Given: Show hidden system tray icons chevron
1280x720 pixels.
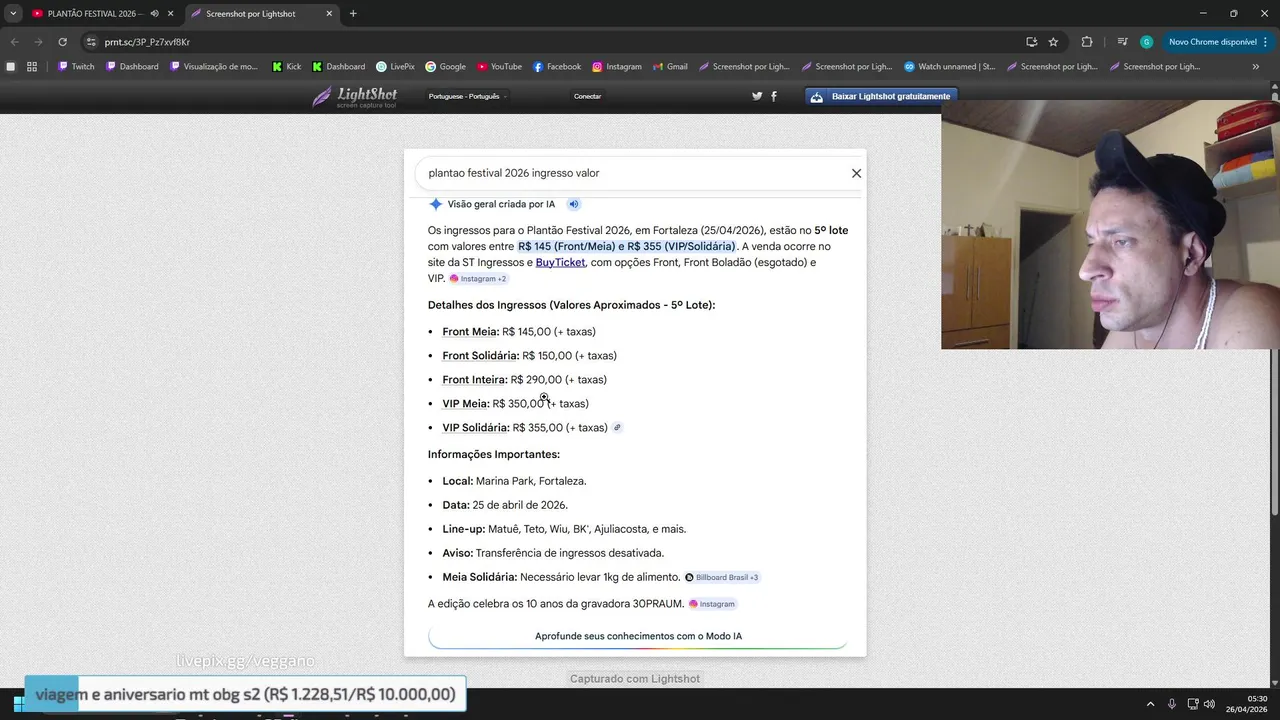Looking at the screenshot, I should tap(1150, 704).
